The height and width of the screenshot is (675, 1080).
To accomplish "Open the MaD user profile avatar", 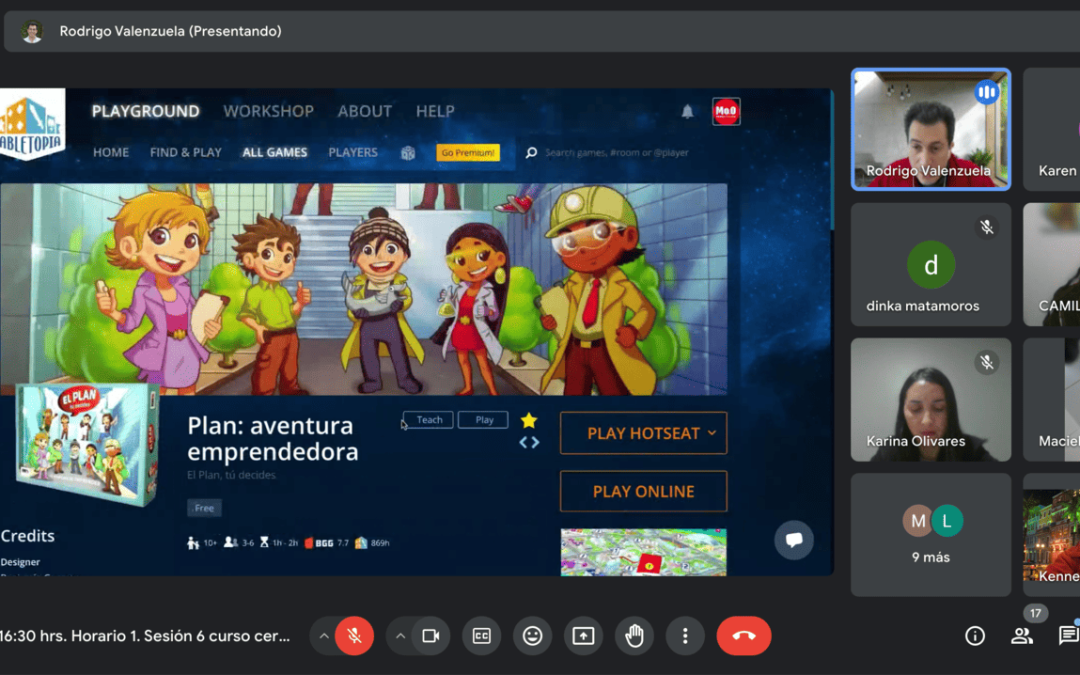I will coord(726,112).
